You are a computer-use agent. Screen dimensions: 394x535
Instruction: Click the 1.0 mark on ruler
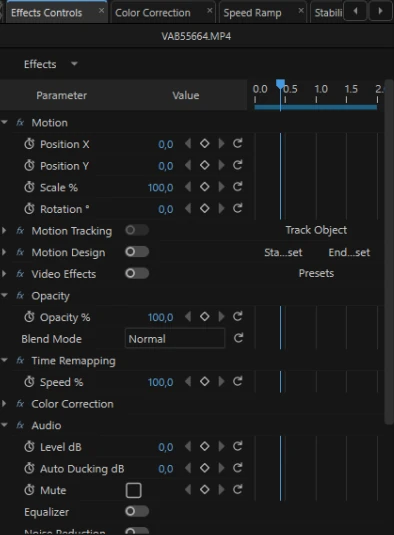[x=321, y=89]
